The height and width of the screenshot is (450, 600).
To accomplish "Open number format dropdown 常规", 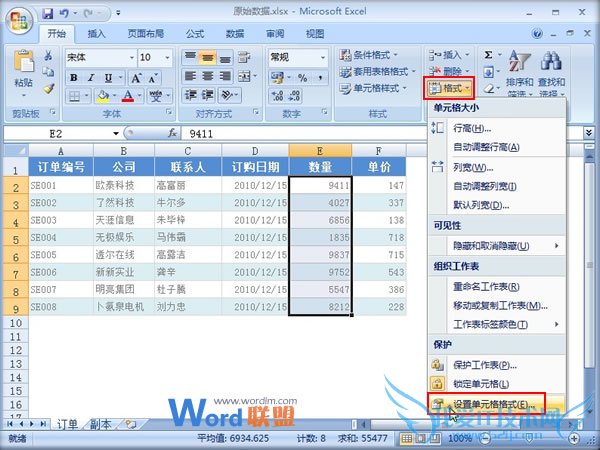I will 323,58.
